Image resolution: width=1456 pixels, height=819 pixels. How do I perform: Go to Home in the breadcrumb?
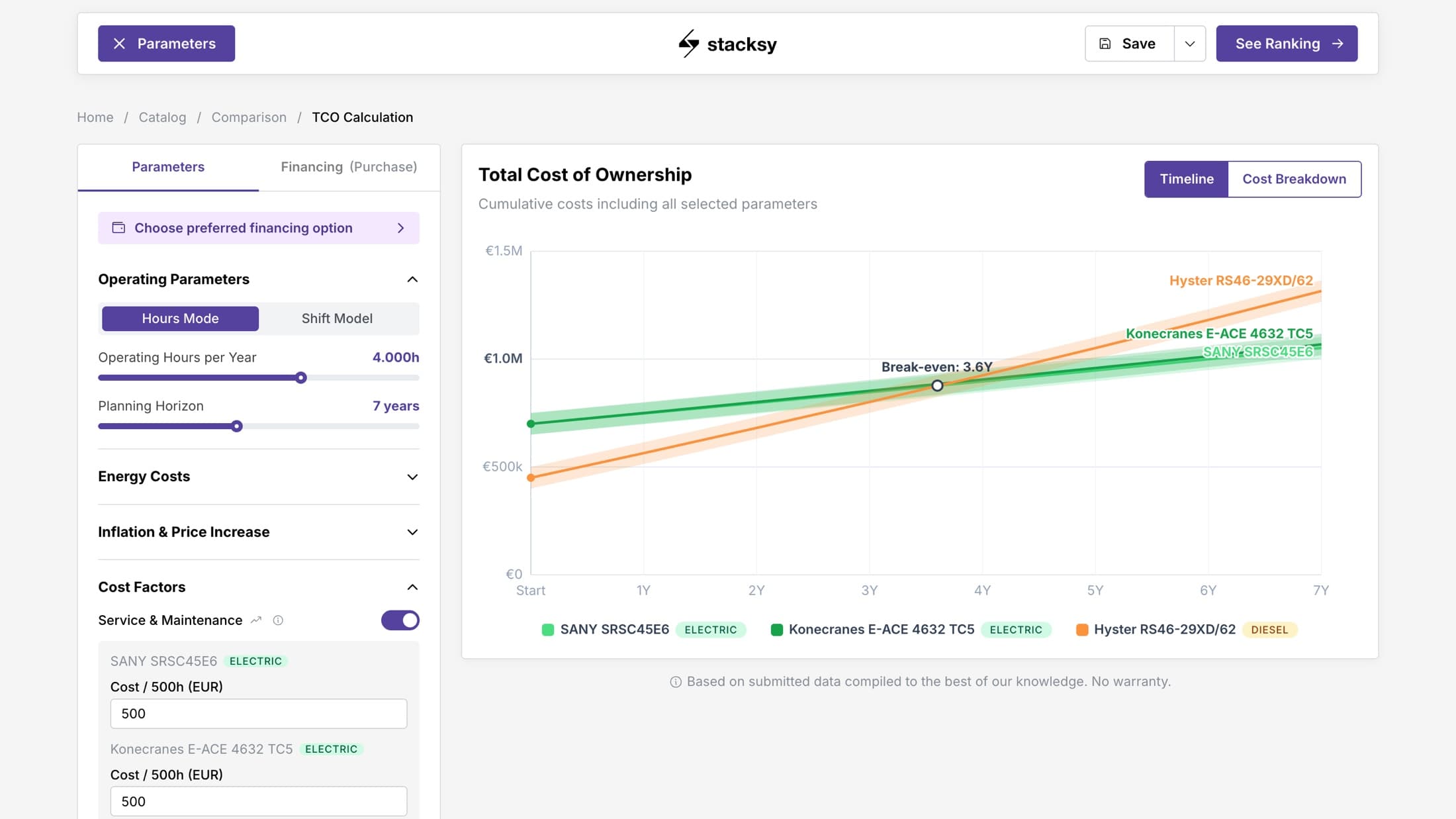(95, 117)
